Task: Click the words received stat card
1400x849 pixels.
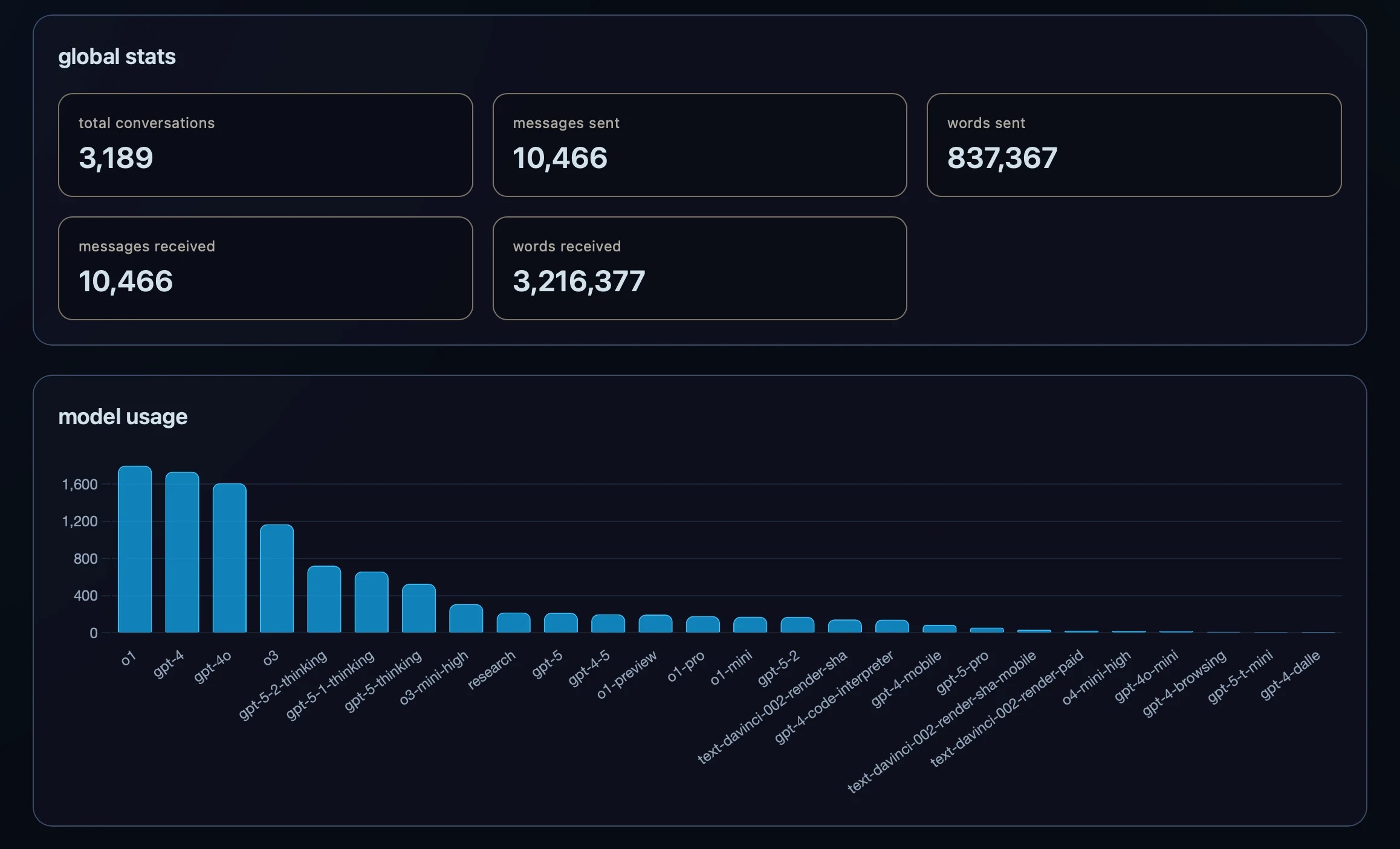Action: pos(699,268)
